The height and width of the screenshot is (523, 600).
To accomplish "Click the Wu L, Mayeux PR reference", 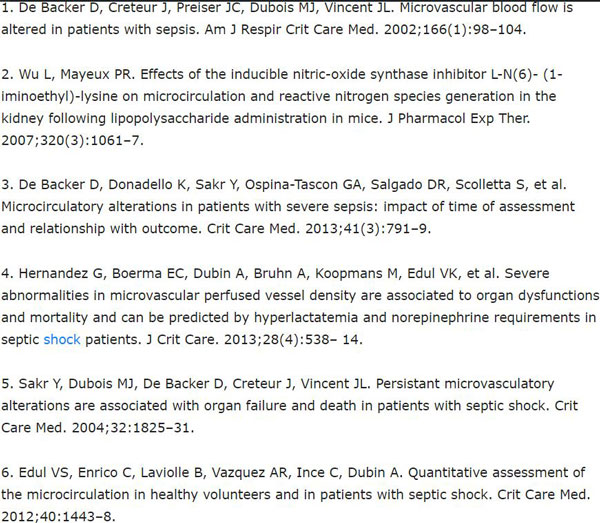I will (x=282, y=107).
